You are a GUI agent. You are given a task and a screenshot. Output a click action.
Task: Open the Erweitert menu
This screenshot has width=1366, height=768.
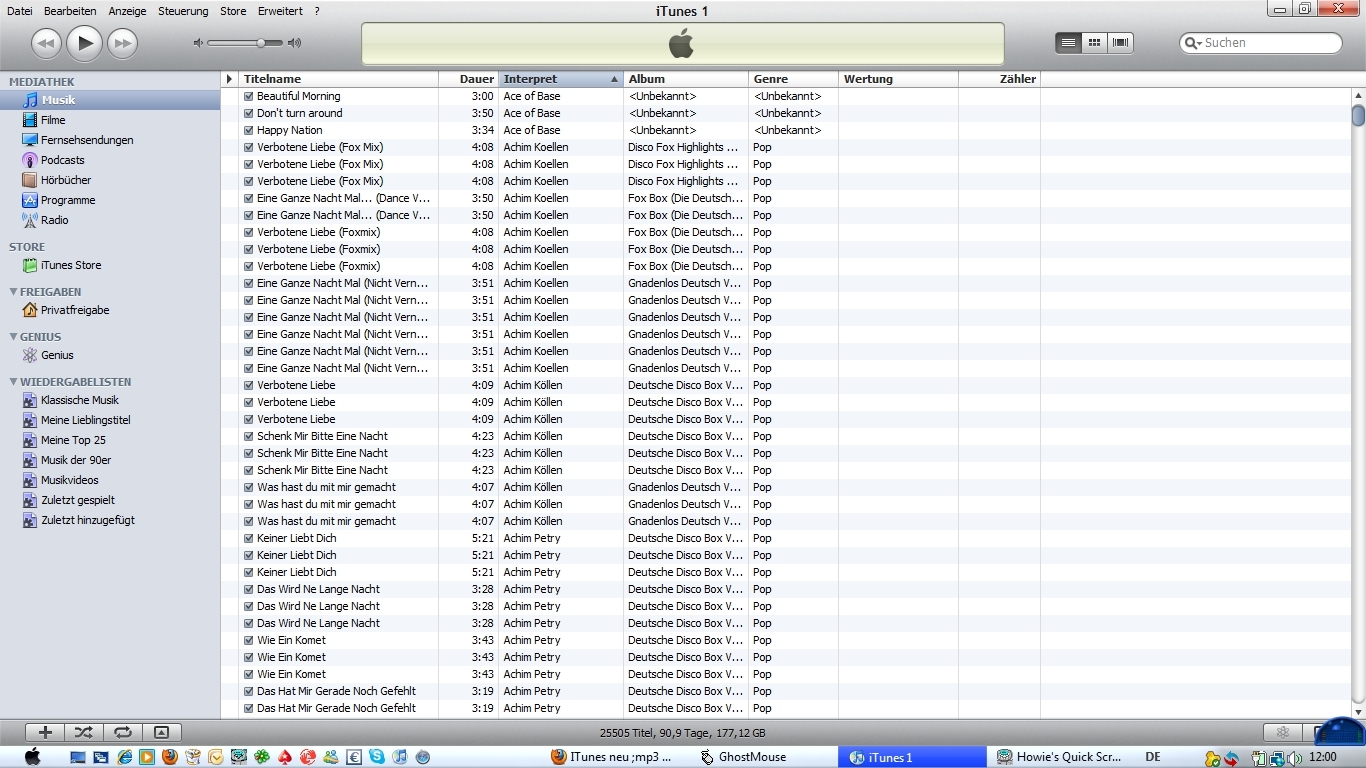pos(280,11)
